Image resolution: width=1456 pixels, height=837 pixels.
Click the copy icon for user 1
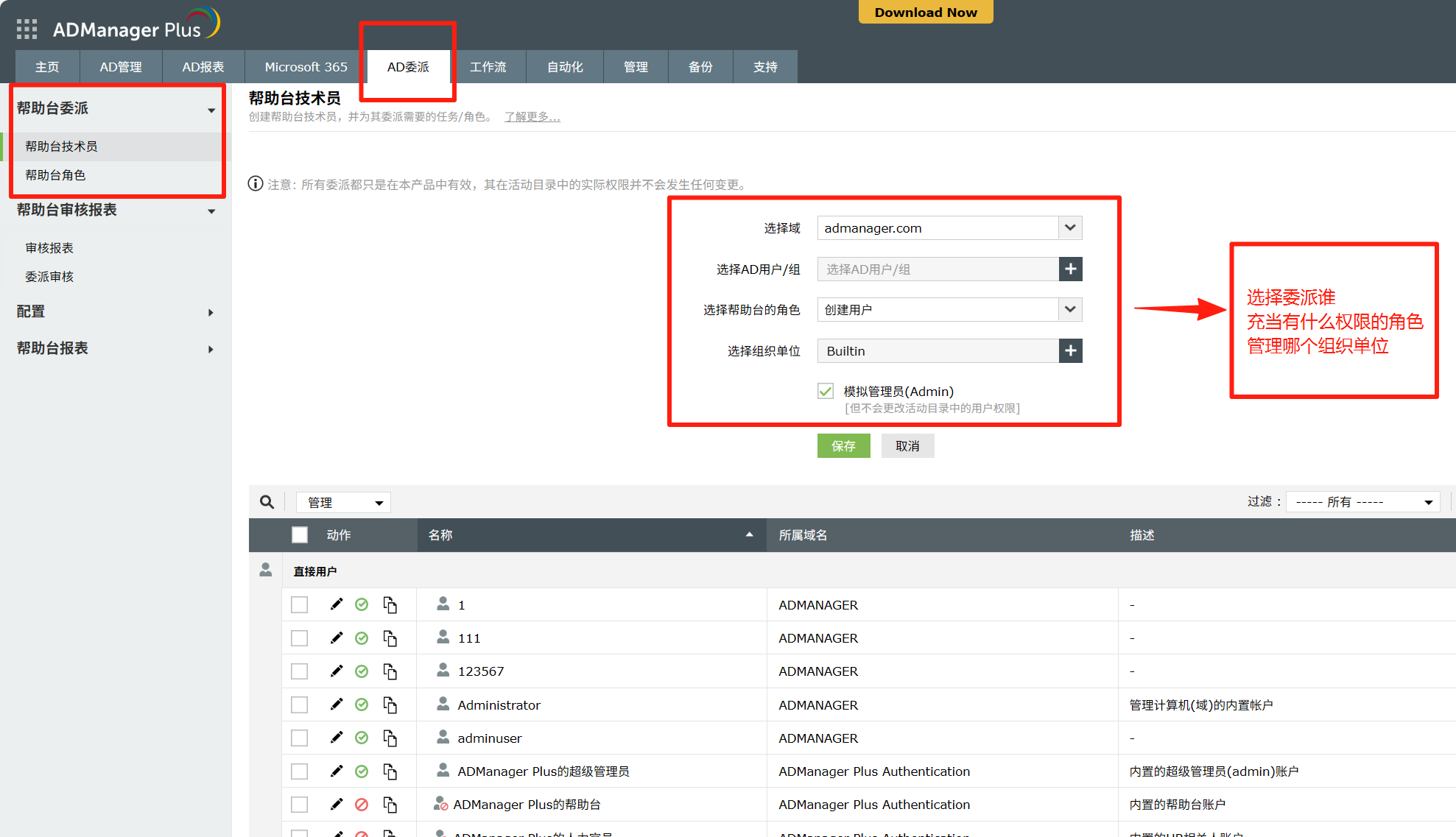click(390, 605)
